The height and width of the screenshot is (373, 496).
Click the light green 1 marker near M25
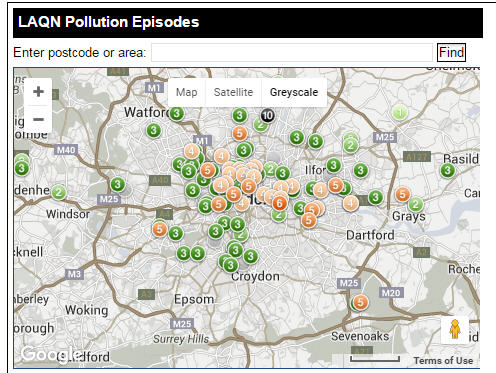[x=400, y=112]
